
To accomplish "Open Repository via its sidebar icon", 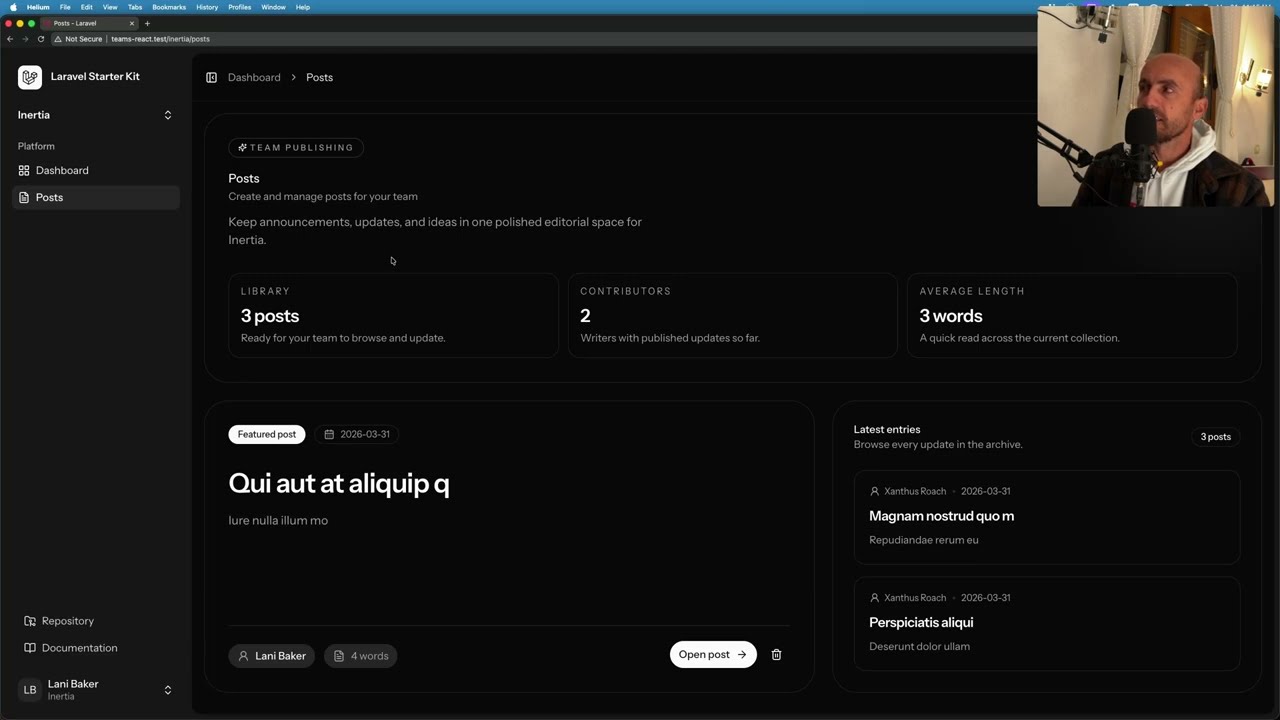I will 30,621.
